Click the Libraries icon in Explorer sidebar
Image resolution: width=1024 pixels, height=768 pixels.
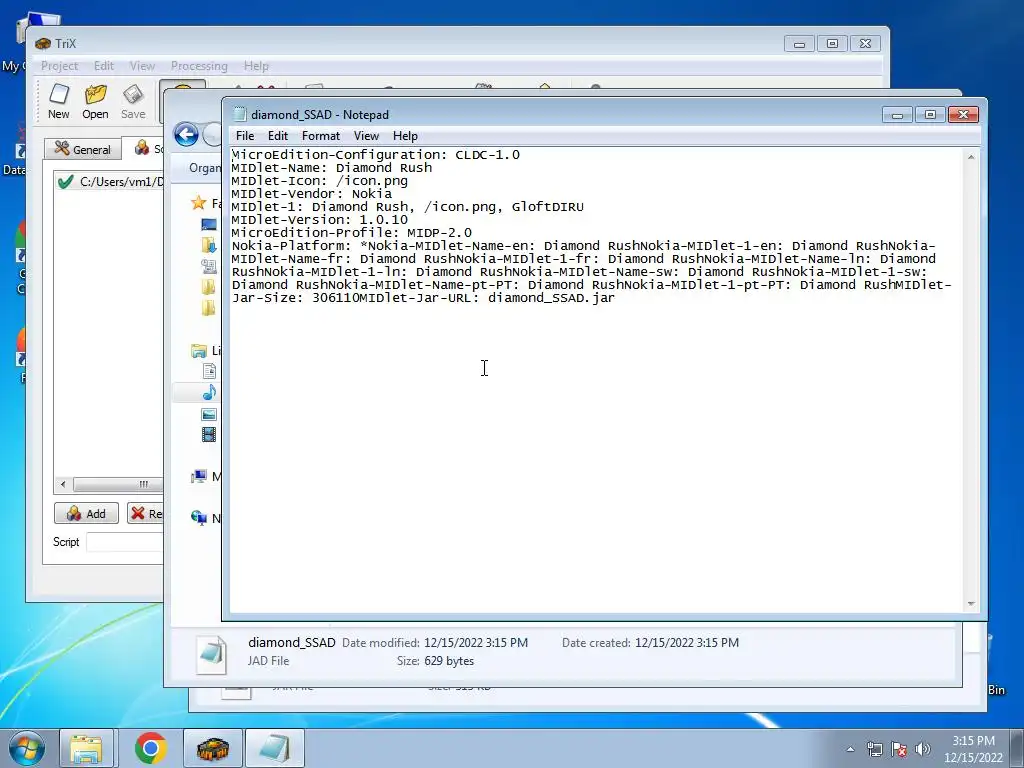tap(199, 351)
